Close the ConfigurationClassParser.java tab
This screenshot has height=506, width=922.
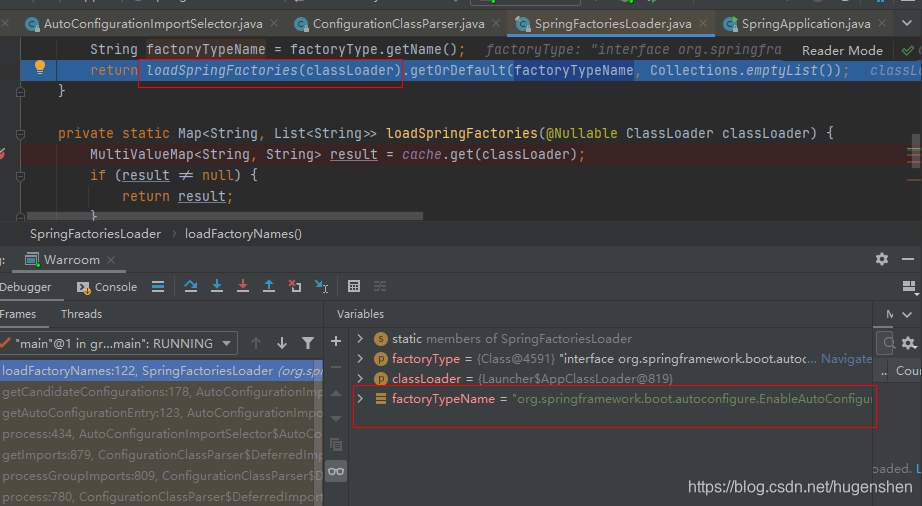point(496,24)
